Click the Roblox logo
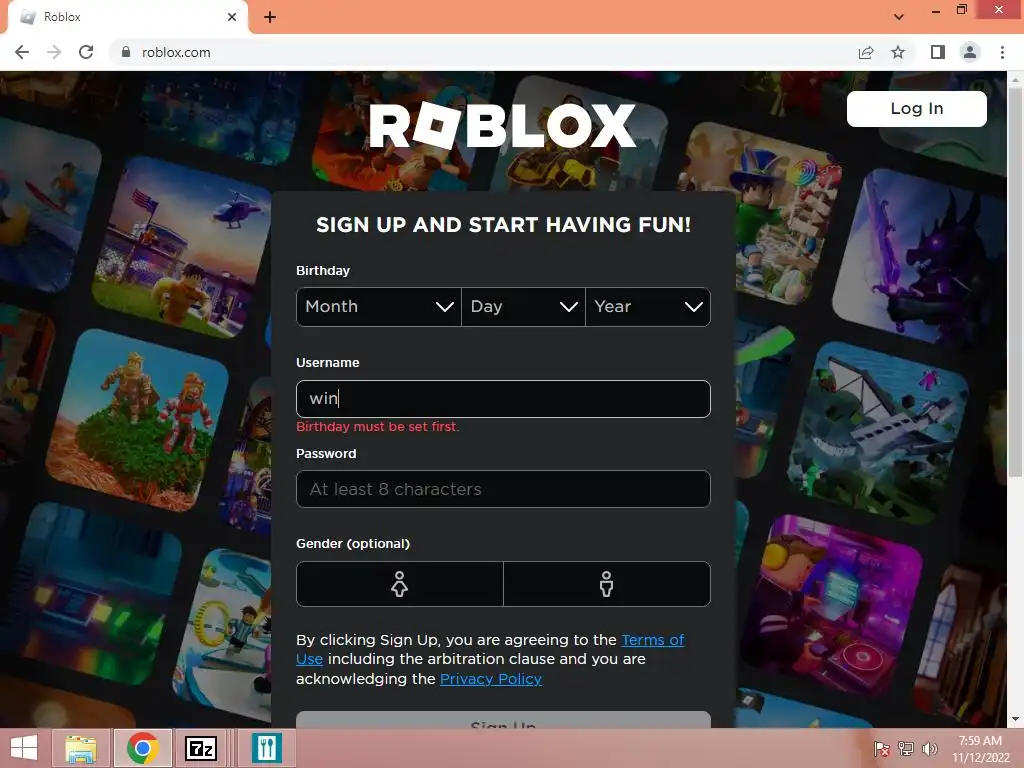 (x=503, y=125)
